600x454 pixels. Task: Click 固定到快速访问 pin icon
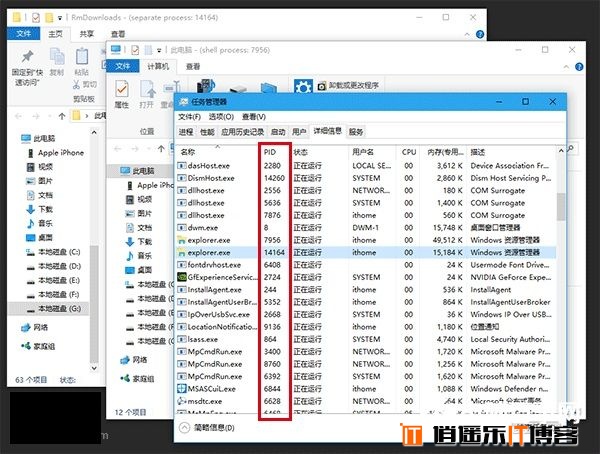tap(27, 57)
